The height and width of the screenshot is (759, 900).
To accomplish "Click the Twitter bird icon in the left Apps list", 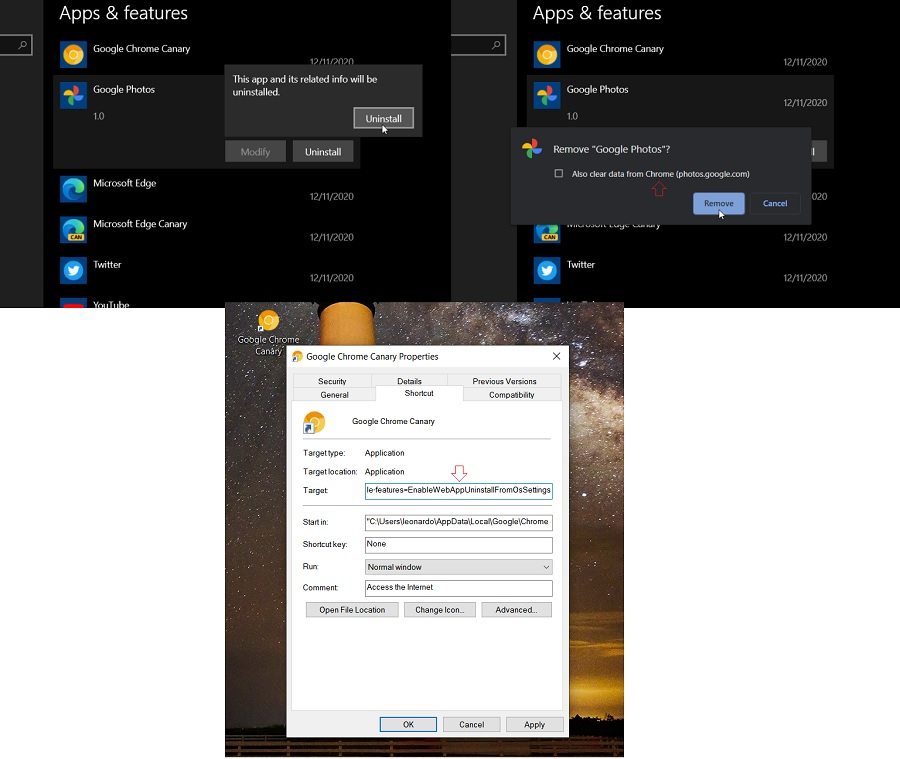I will [x=73, y=270].
